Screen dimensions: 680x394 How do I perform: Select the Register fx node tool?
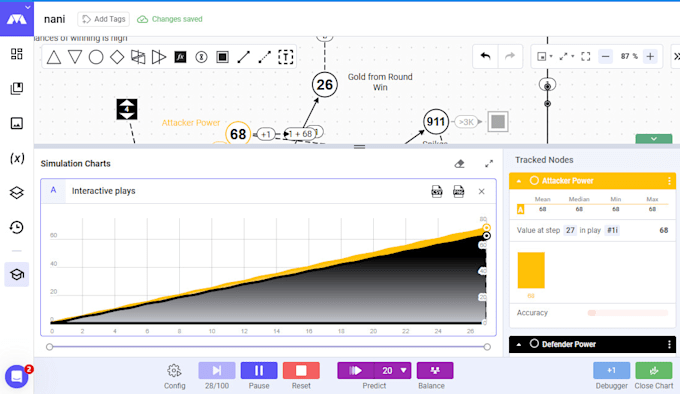180,57
